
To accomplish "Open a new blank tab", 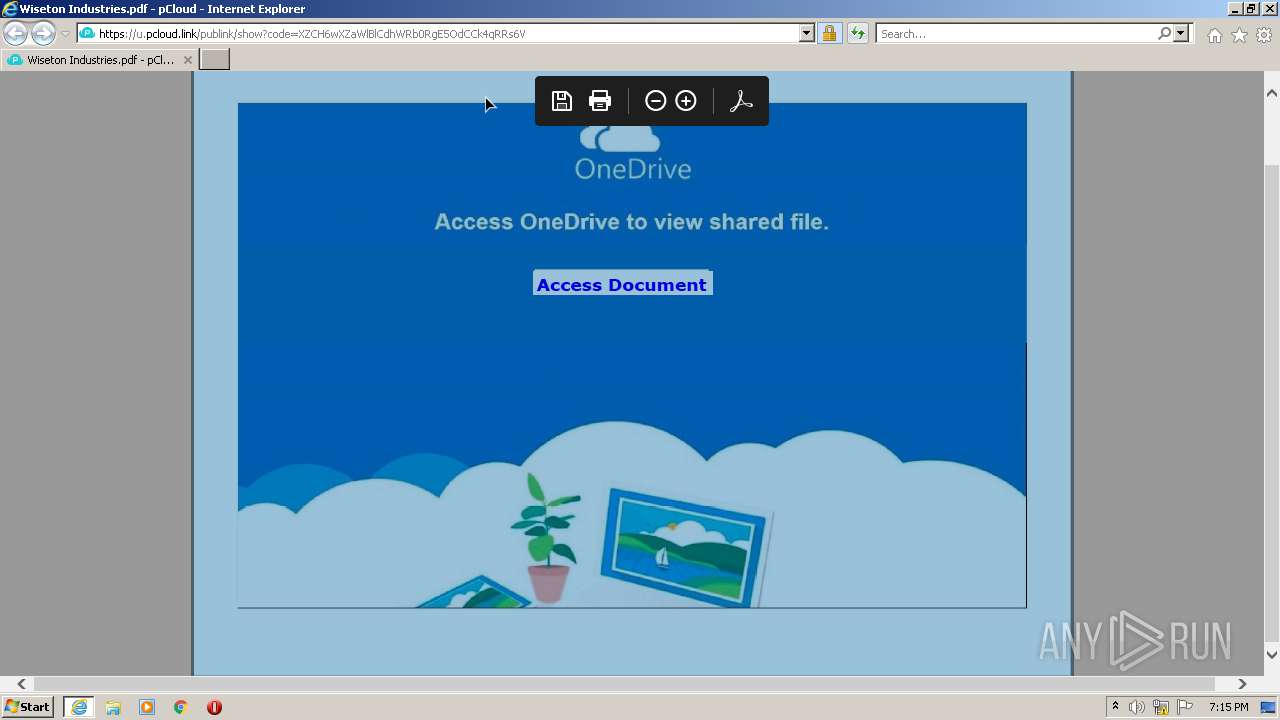I will click(215, 60).
